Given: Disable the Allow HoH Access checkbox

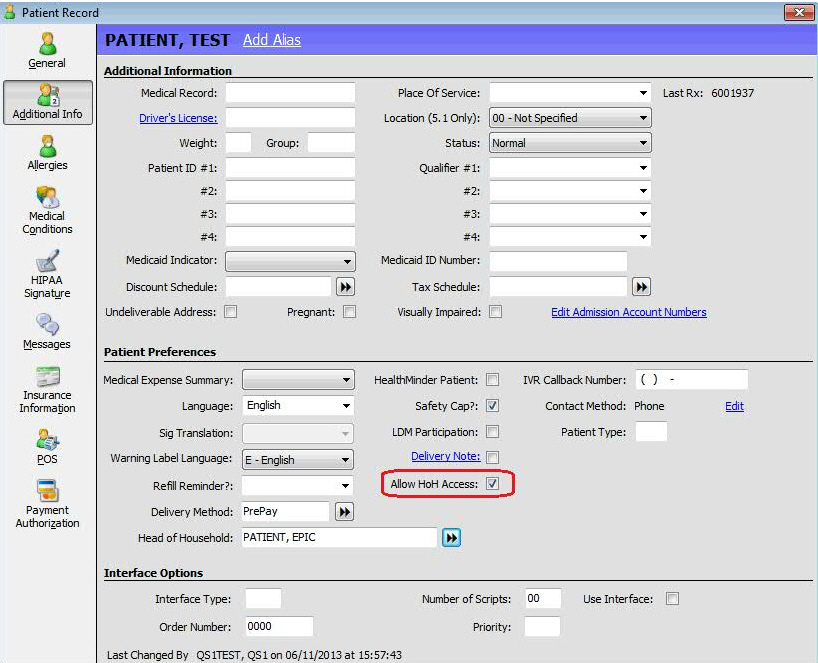Looking at the screenshot, I should 492,485.
